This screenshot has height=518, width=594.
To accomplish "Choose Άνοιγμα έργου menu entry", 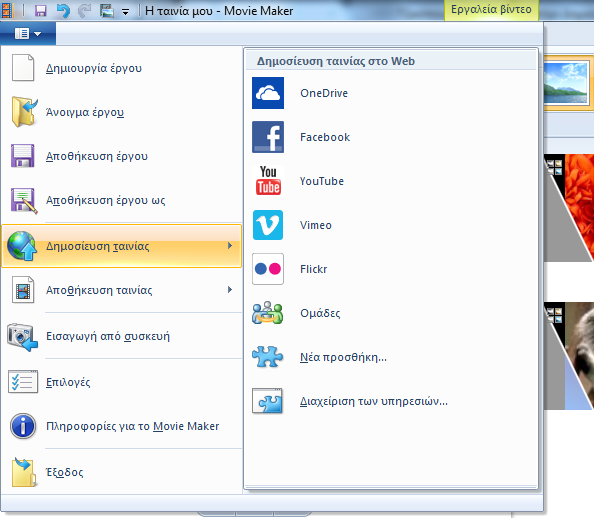I will coord(122,112).
